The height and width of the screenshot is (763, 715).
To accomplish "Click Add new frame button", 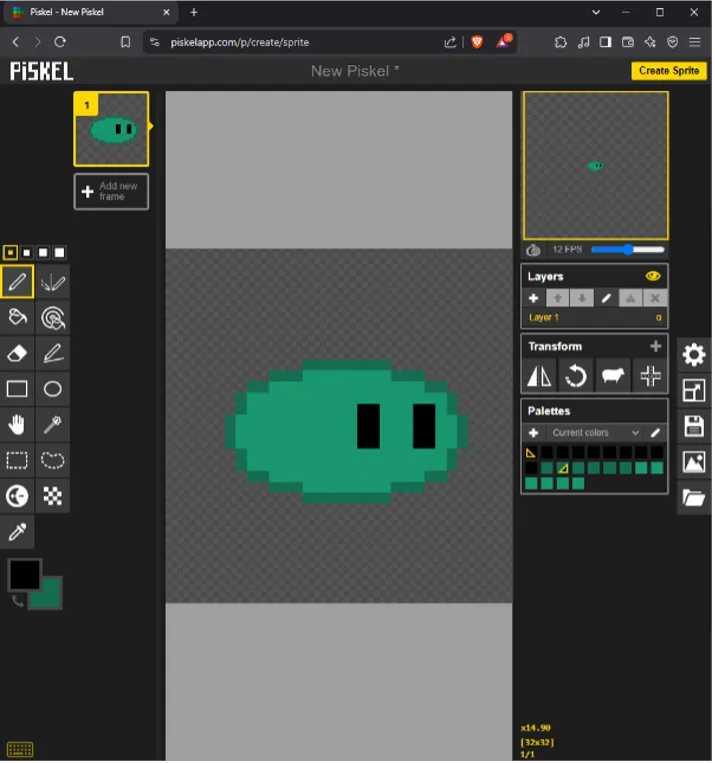I will click(111, 192).
